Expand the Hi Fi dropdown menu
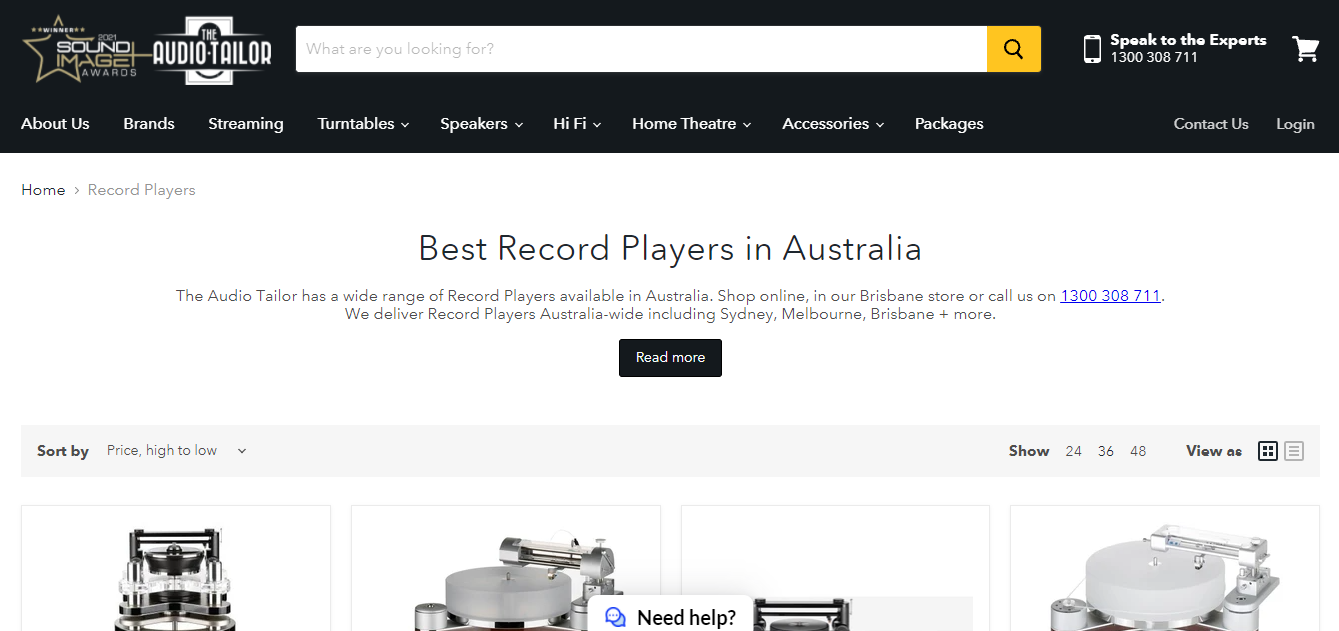 (577, 124)
